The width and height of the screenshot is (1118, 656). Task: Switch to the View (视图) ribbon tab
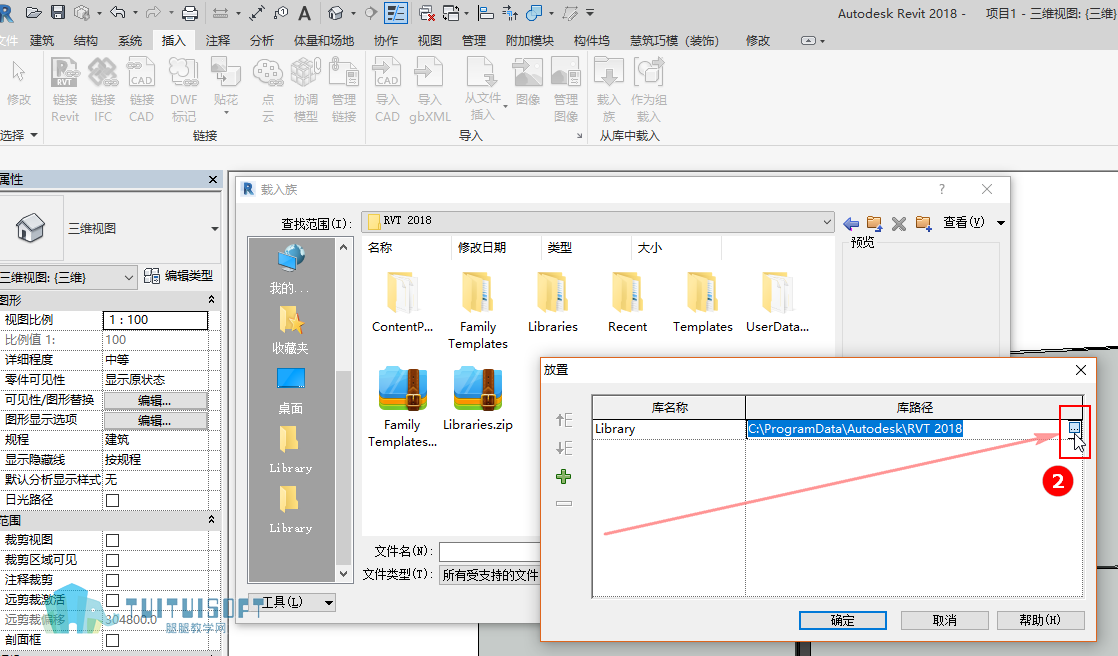click(429, 41)
